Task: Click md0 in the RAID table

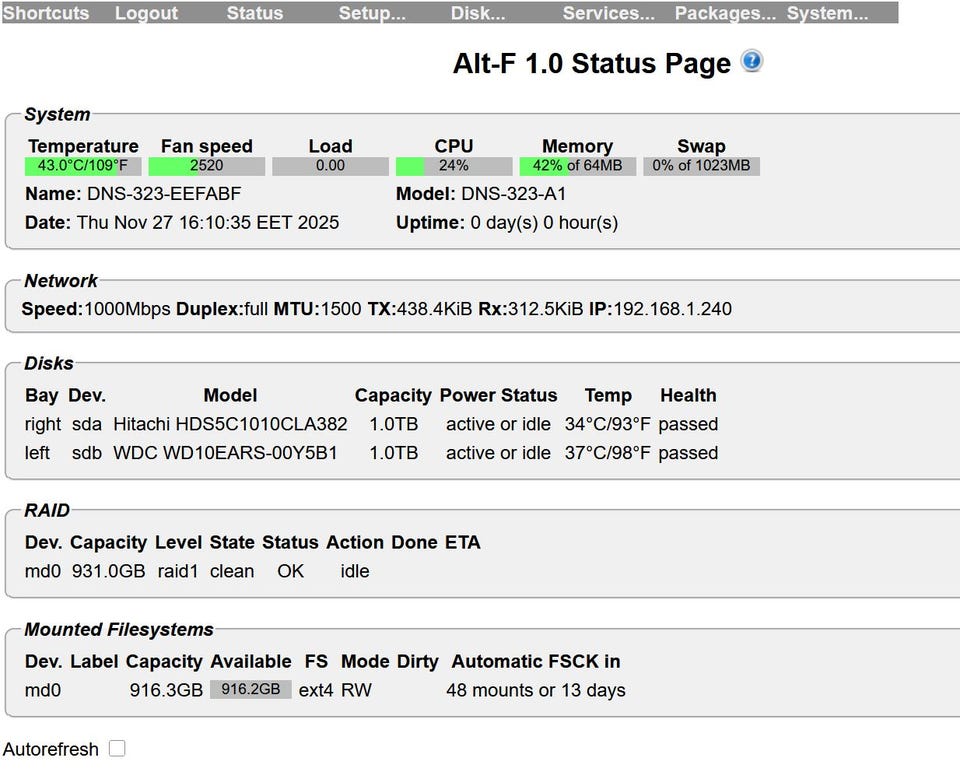Action: pyautogui.click(x=43, y=571)
